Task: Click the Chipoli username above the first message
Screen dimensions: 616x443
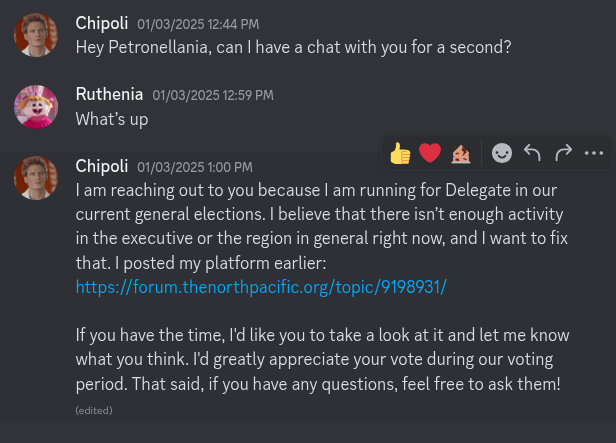Action: (102, 23)
